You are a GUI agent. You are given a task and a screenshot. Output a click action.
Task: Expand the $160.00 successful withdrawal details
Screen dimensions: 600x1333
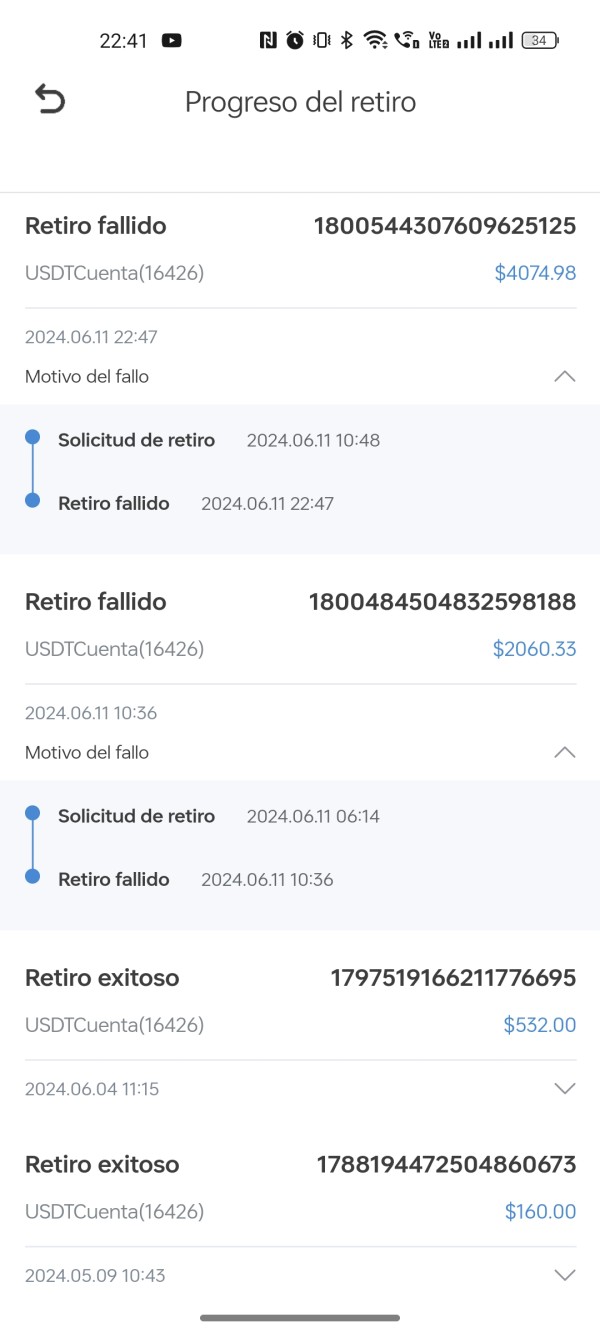(564, 1275)
